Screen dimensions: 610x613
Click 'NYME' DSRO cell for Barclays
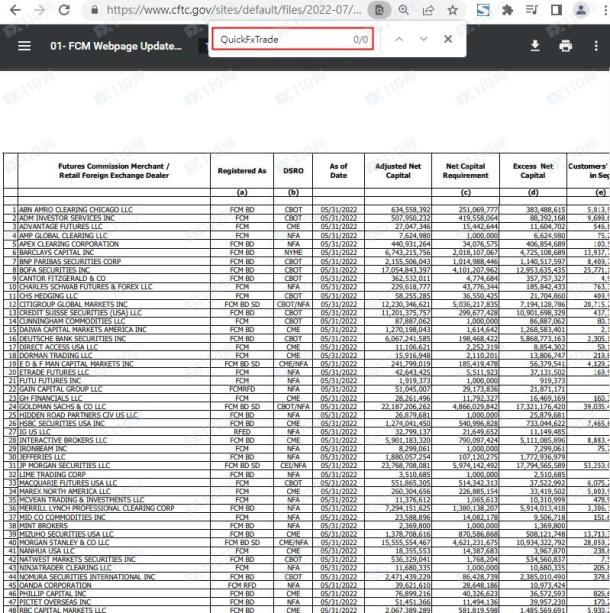293,253
